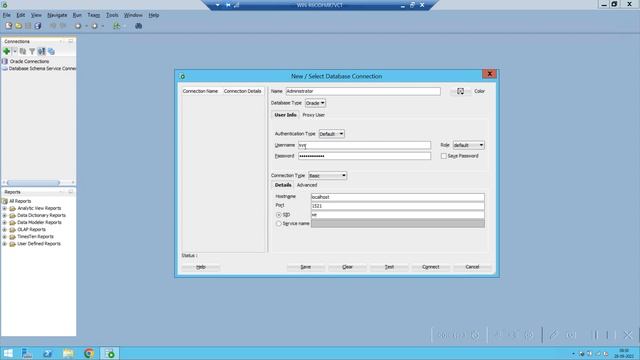The height and width of the screenshot is (360, 640).
Task: Click the Color chooser icon in dialog
Action: [x=460, y=91]
